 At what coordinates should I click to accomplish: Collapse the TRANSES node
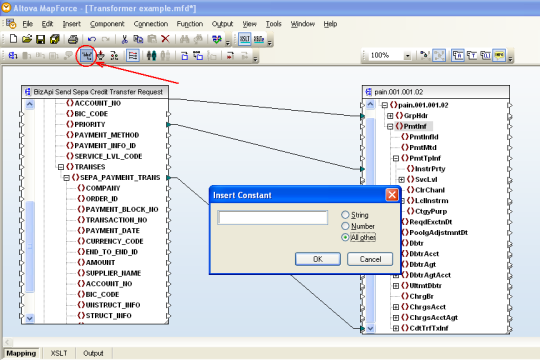[x=61, y=167]
